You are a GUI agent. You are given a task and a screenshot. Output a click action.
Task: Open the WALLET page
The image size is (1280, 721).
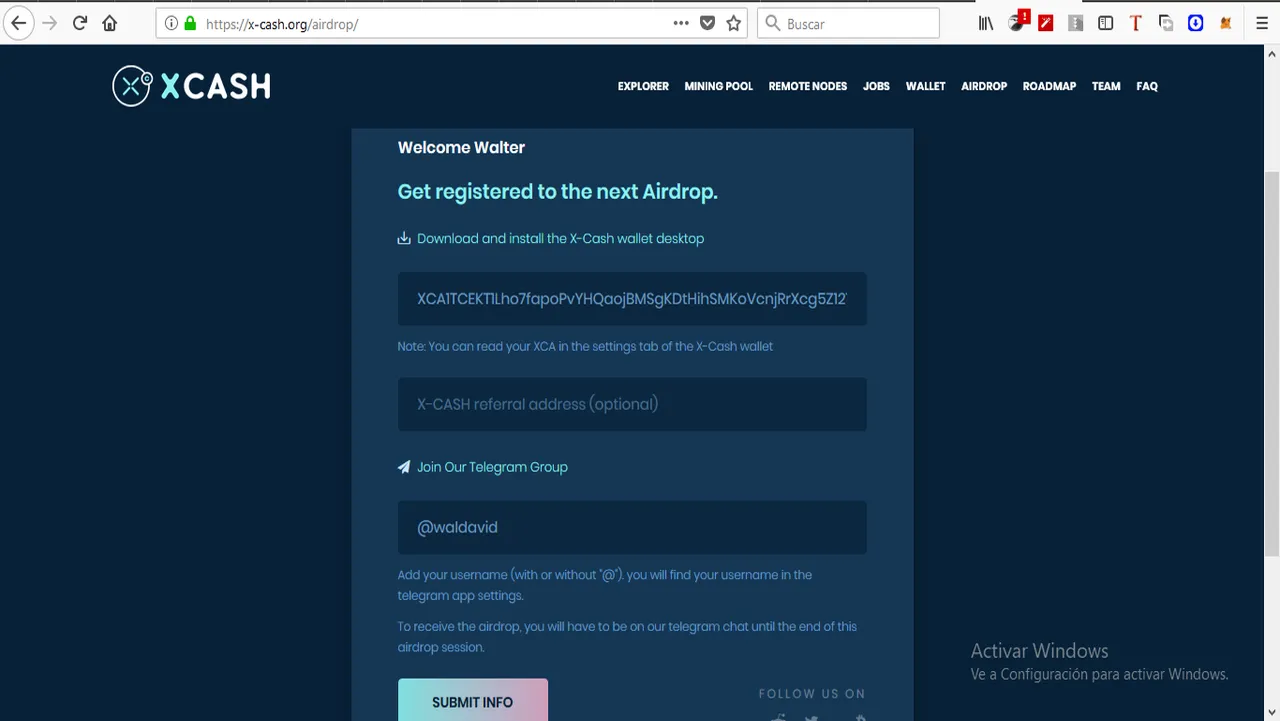[x=926, y=86]
